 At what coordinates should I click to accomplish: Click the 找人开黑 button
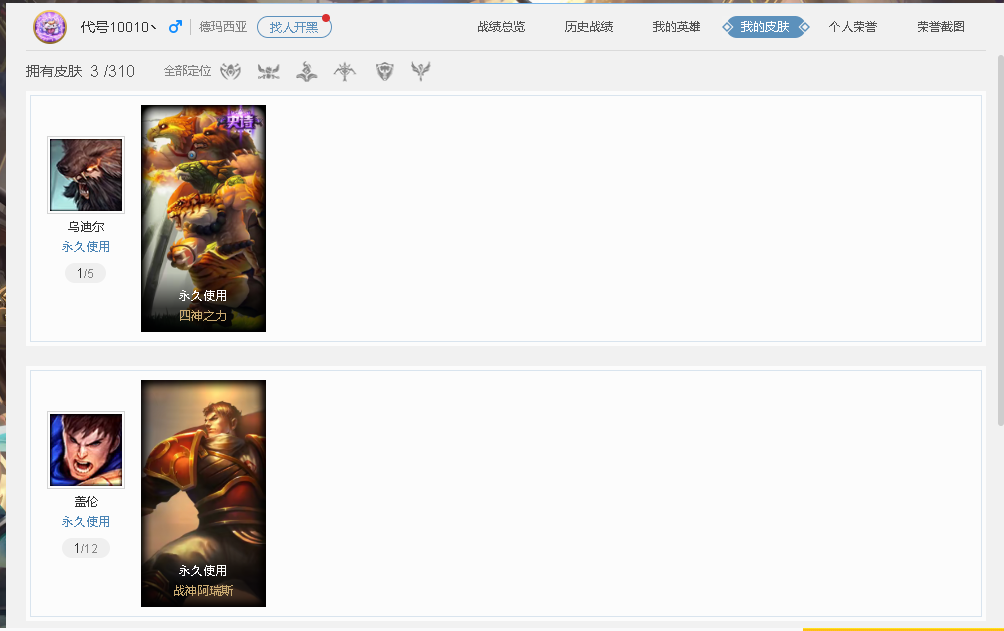[x=294, y=27]
